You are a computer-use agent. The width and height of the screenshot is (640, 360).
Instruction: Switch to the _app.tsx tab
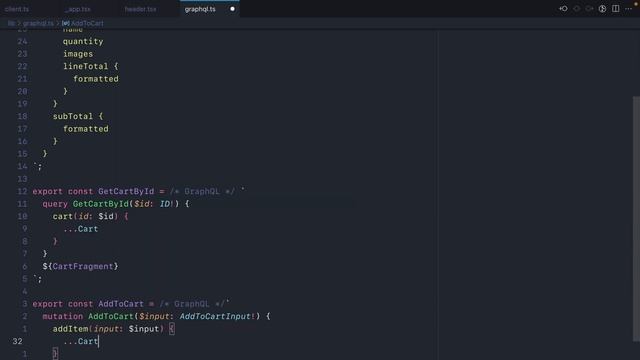78,9
